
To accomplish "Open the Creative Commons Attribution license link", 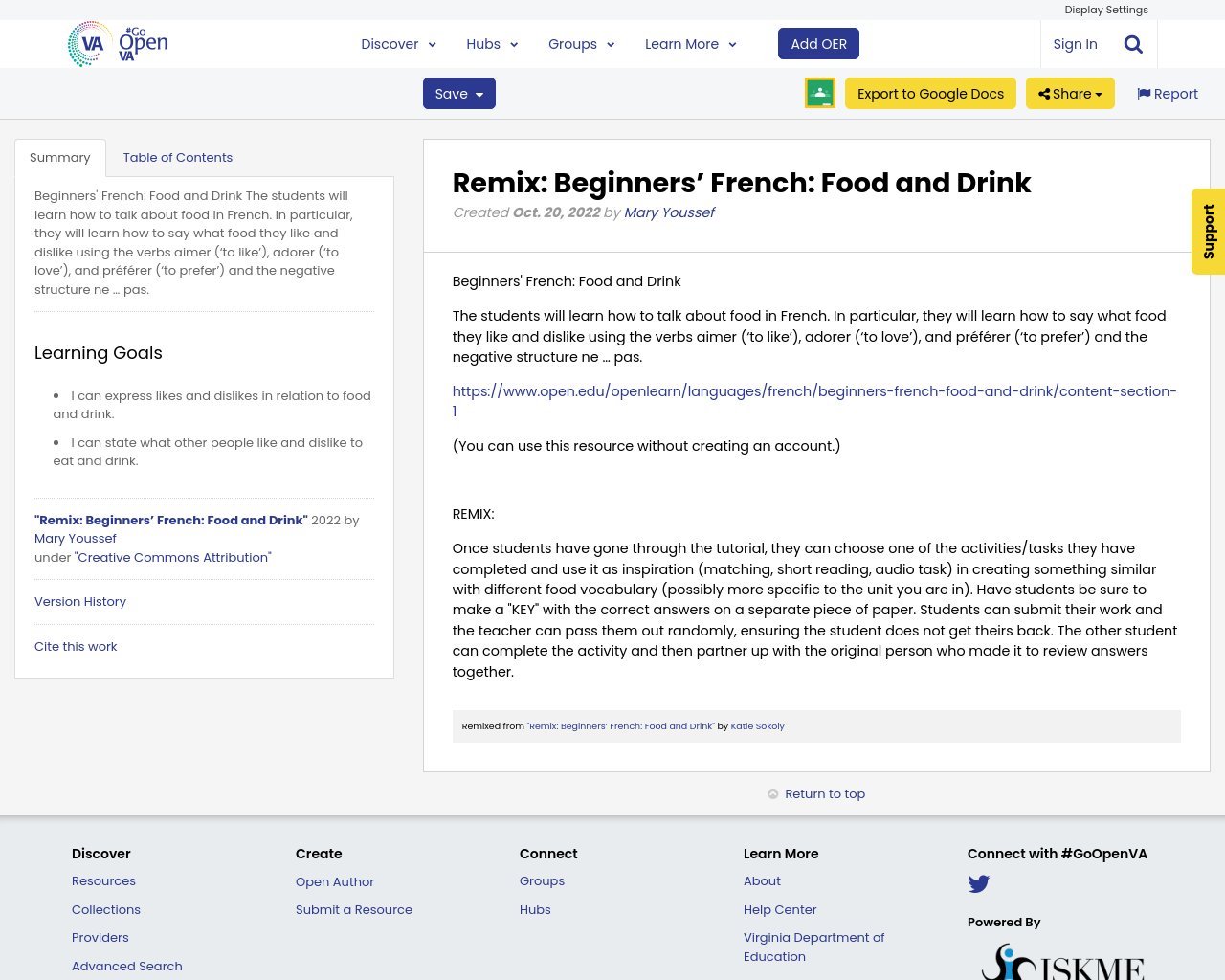I will (x=172, y=557).
